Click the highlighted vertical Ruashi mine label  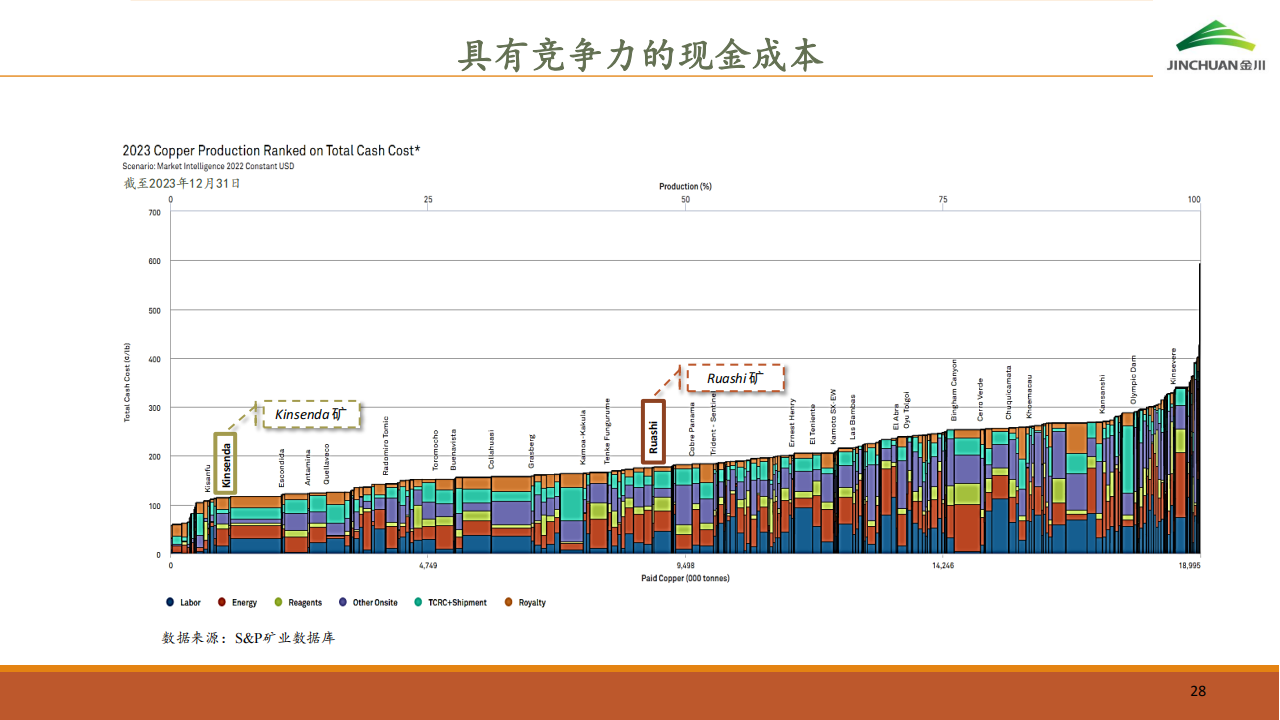(653, 434)
